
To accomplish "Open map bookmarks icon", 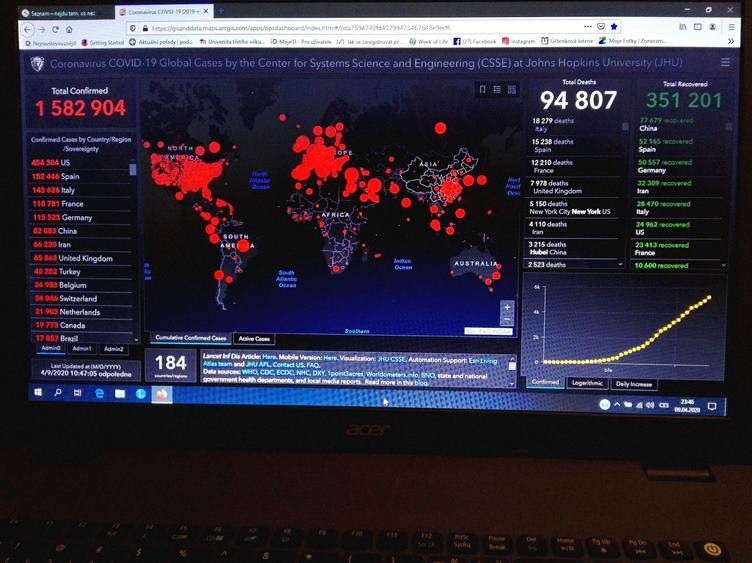I will [x=482, y=90].
